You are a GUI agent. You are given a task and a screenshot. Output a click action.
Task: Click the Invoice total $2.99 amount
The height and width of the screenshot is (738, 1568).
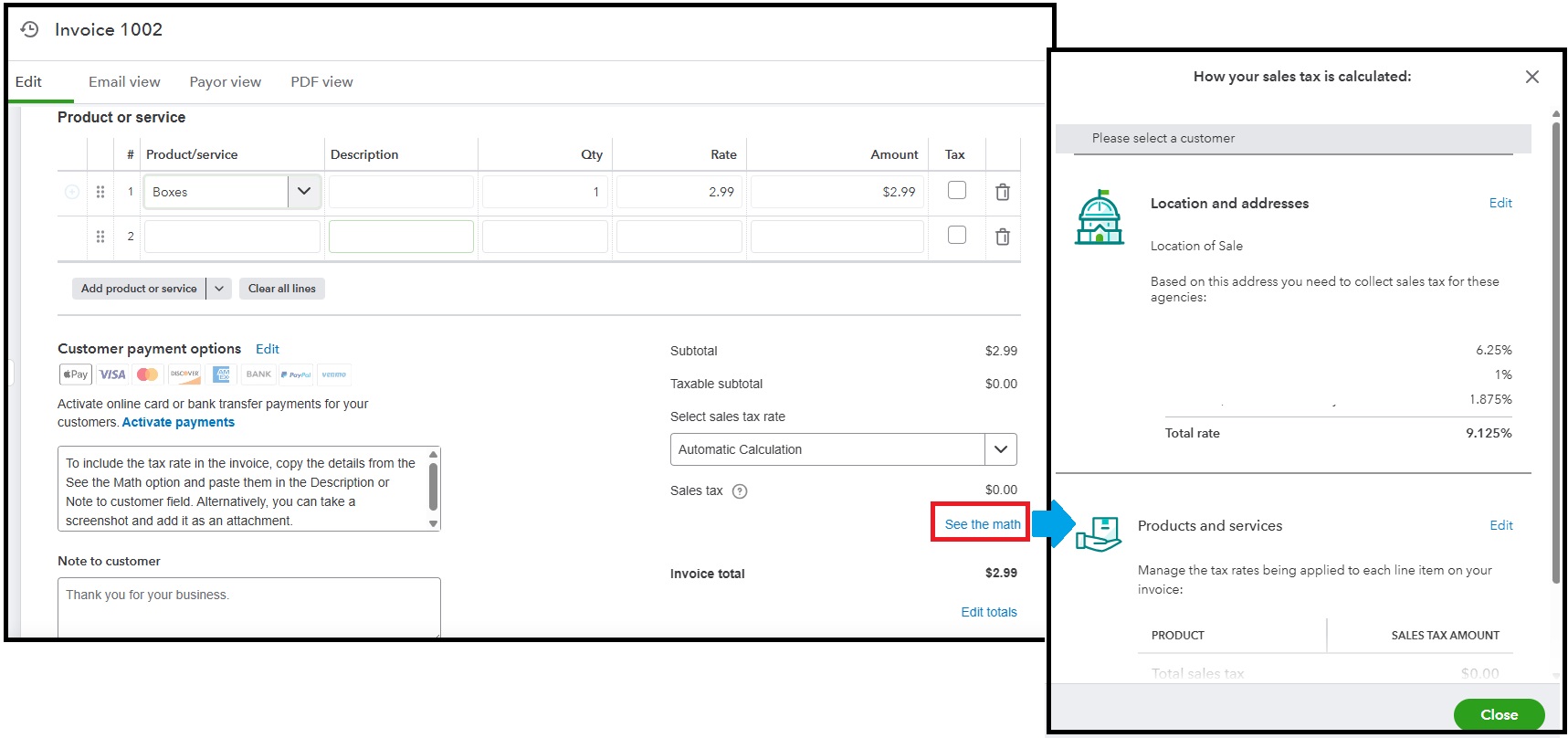tap(1001, 573)
